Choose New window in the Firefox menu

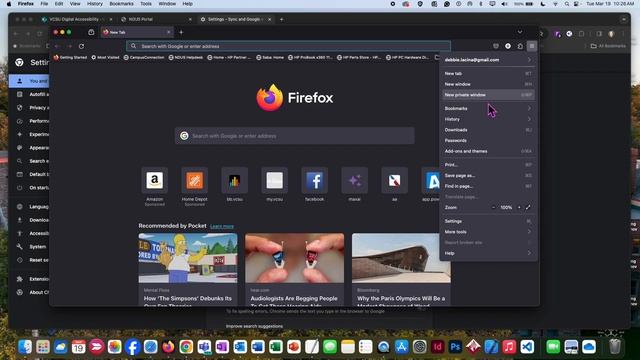tap(488, 84)
